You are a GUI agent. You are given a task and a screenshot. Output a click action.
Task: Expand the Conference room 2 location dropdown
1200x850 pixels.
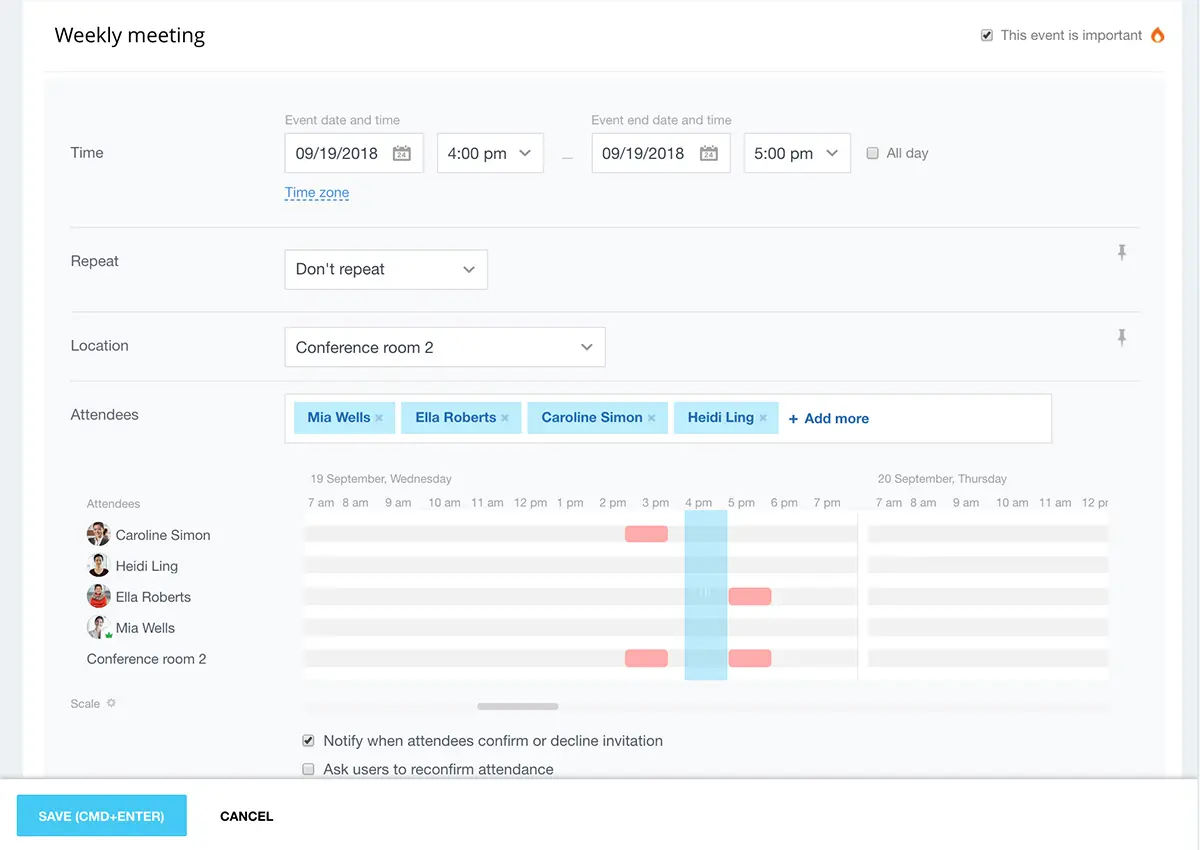[445, 348]
